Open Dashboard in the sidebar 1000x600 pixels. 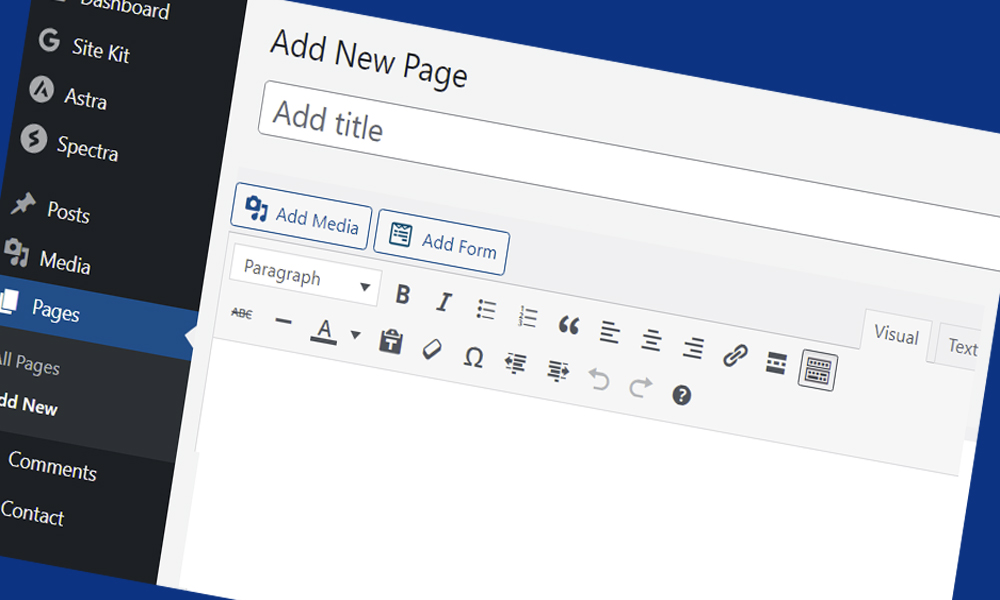pos(125,8)
